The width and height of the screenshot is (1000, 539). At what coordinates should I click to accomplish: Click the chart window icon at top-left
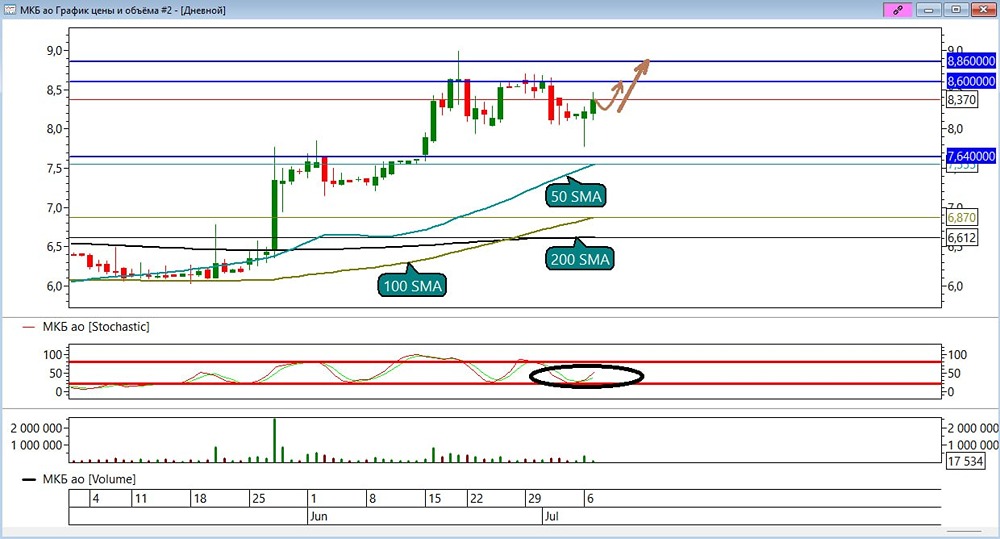pos(10,10)
